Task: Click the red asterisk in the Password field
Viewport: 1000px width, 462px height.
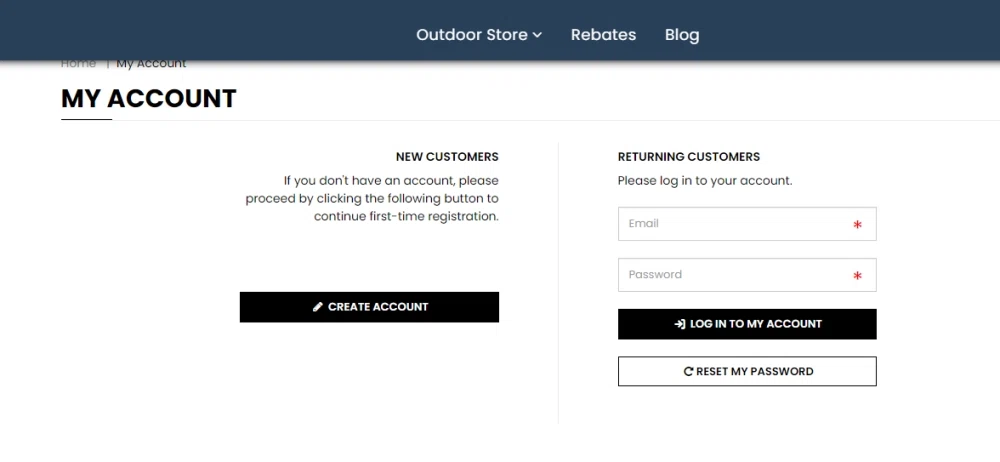Action: 857,276
